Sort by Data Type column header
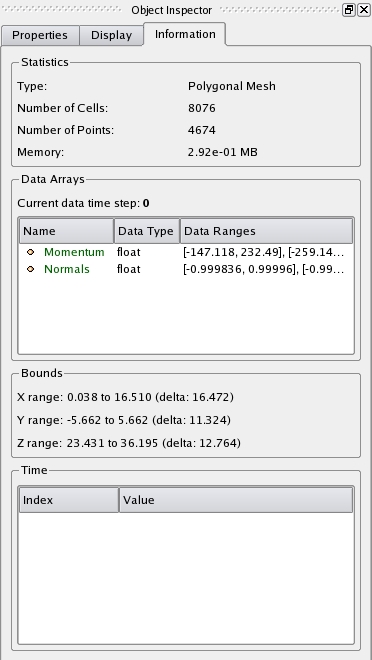This screenshot has height=660, width=372. (x=147, y=231)
